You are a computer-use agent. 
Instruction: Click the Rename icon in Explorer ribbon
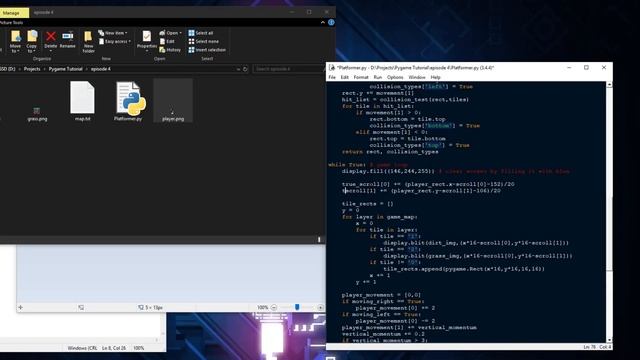point(67,39)
